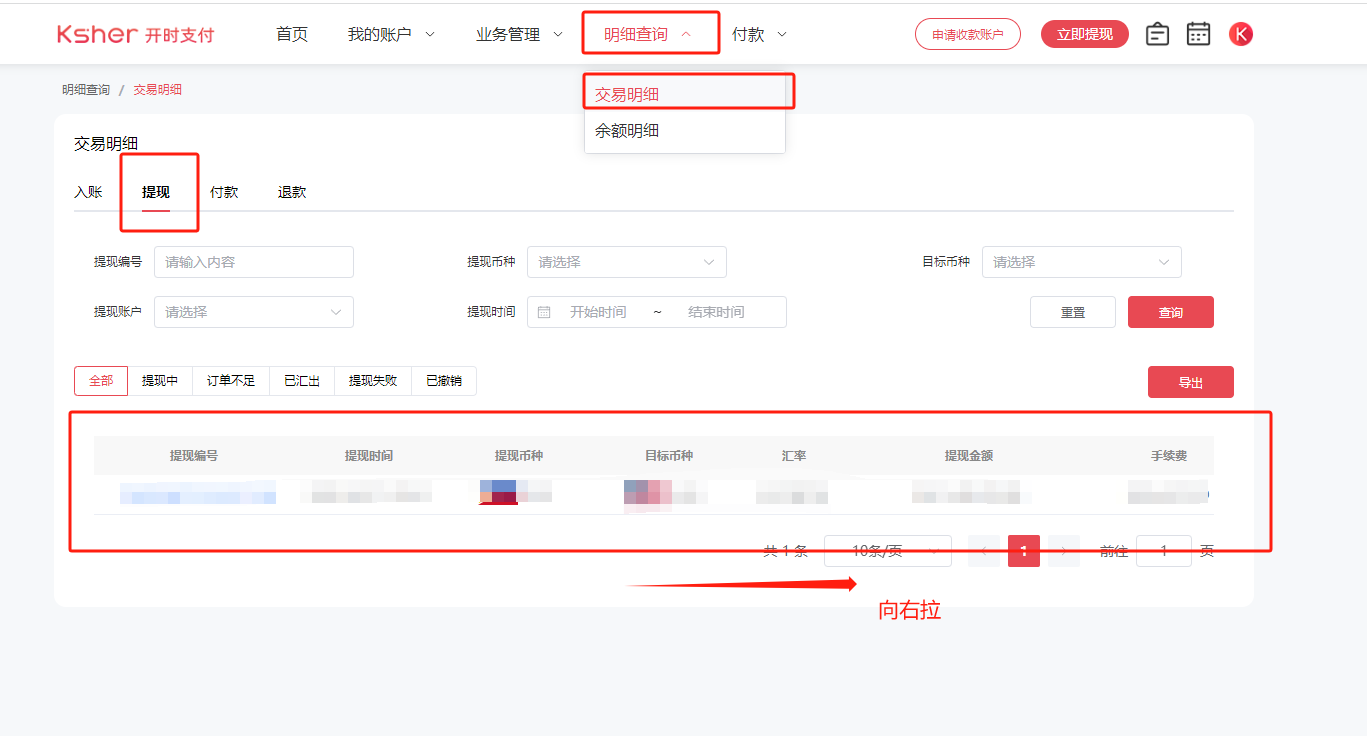Enable the 已汇出 status filter

point(301,380)
